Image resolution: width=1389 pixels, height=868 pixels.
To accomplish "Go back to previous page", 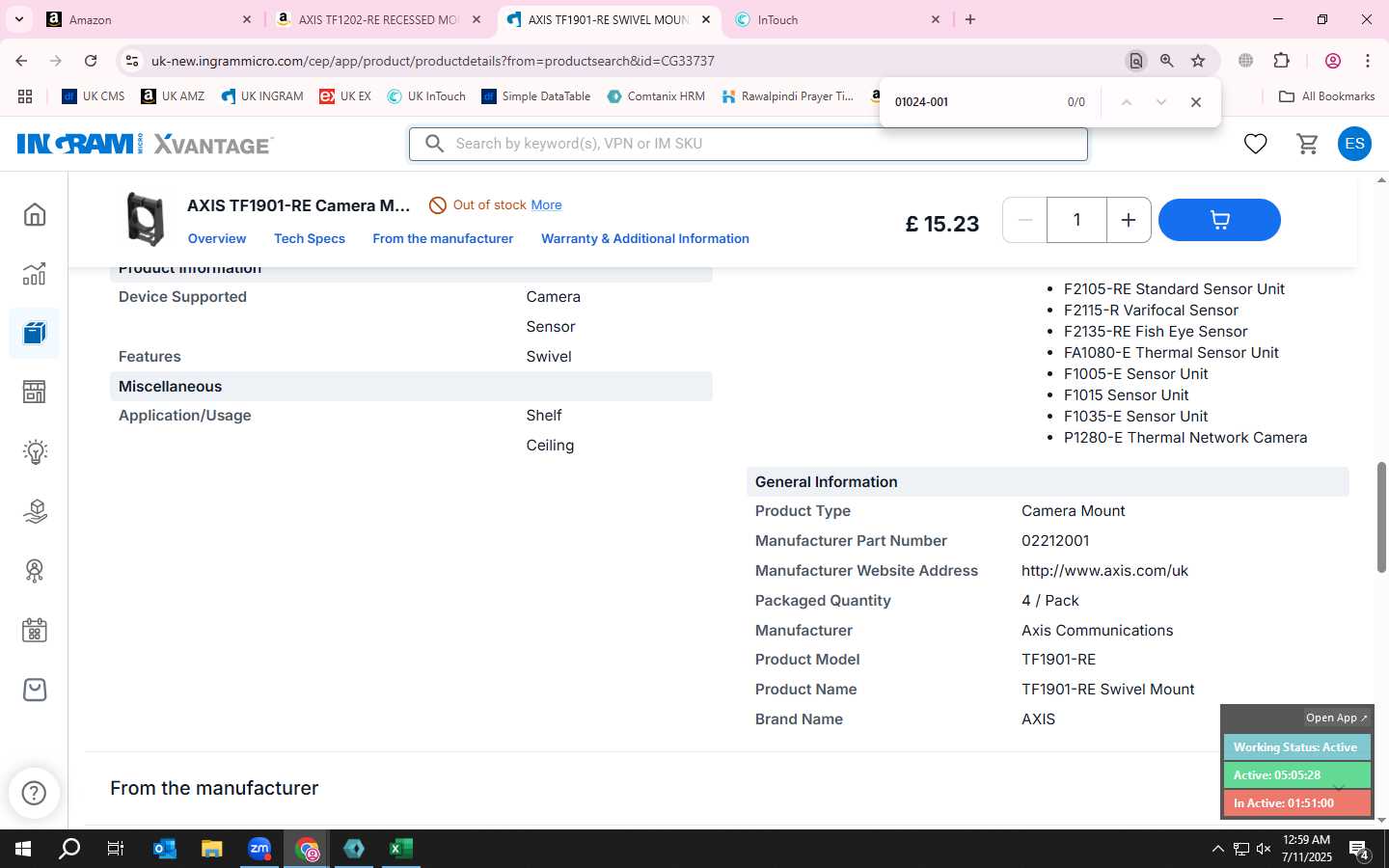I will coord(21,61).
